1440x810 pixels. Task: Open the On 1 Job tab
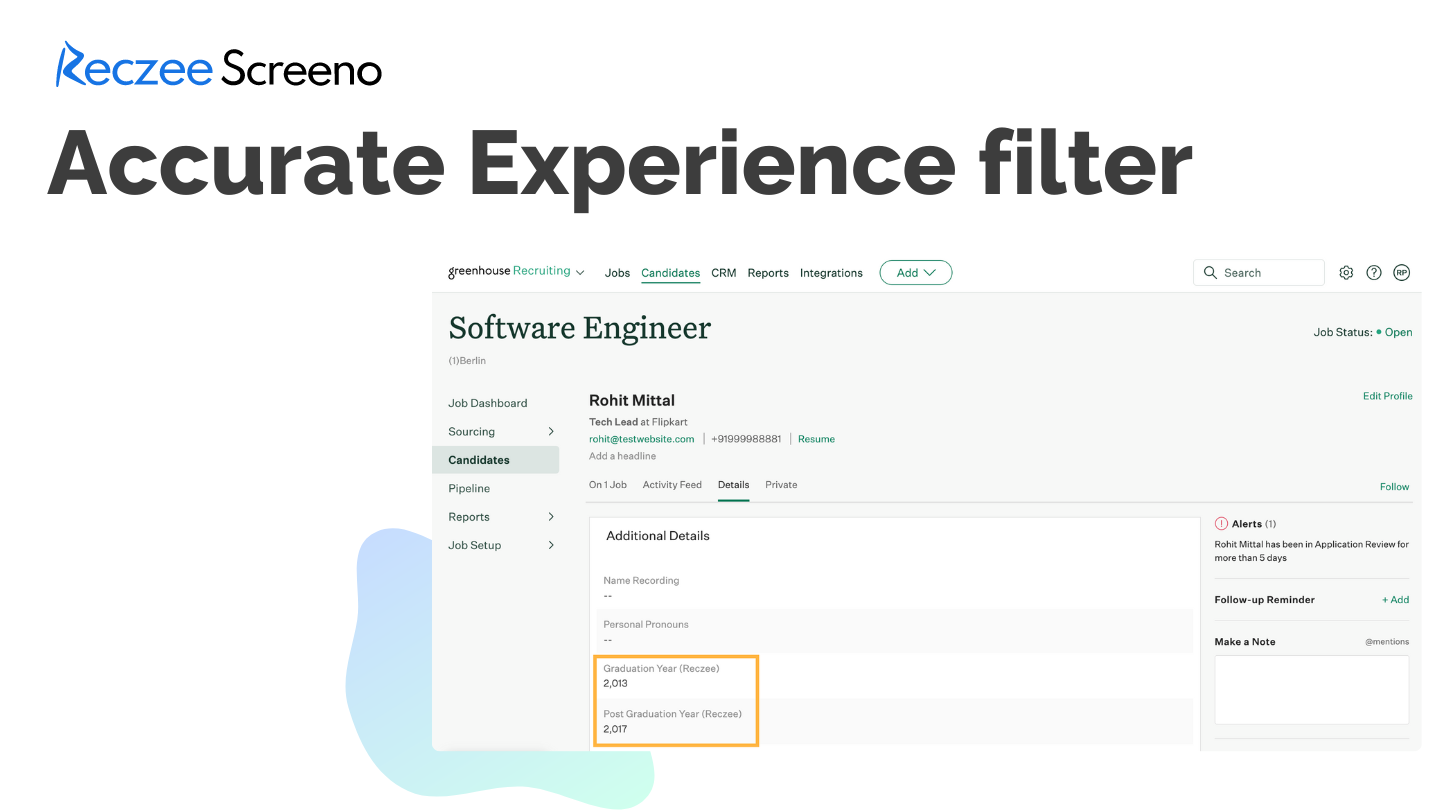click(608, 485)
